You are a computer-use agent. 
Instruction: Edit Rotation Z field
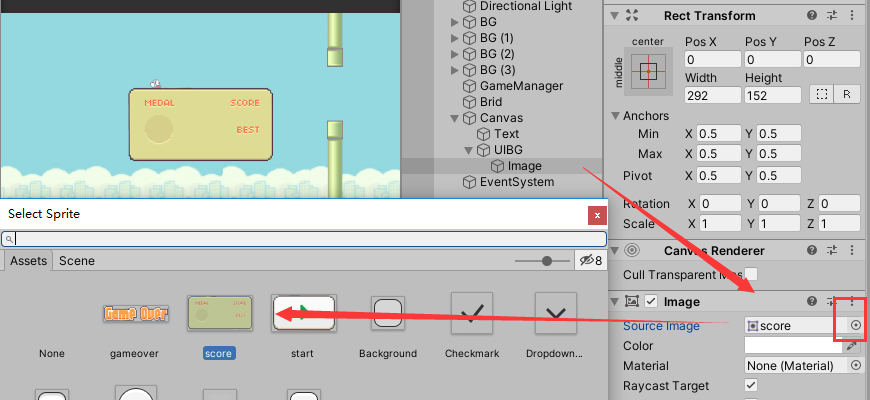coord(841,204)
